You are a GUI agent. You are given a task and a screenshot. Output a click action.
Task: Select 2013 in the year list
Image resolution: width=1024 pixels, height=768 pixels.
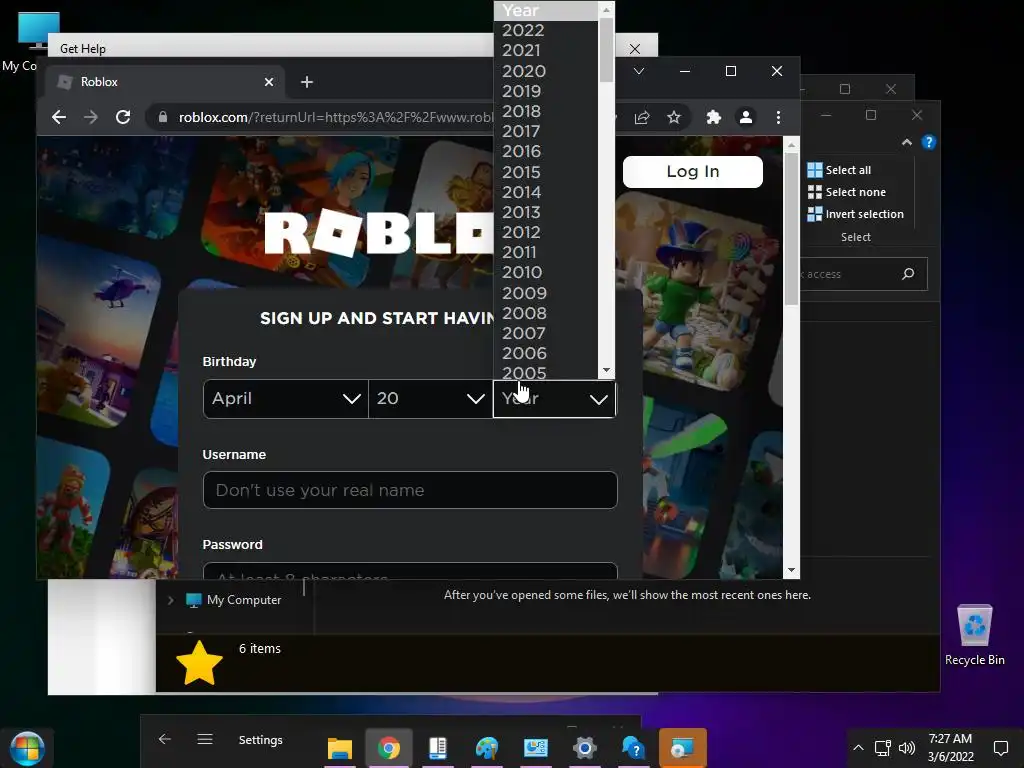(545, 212)
